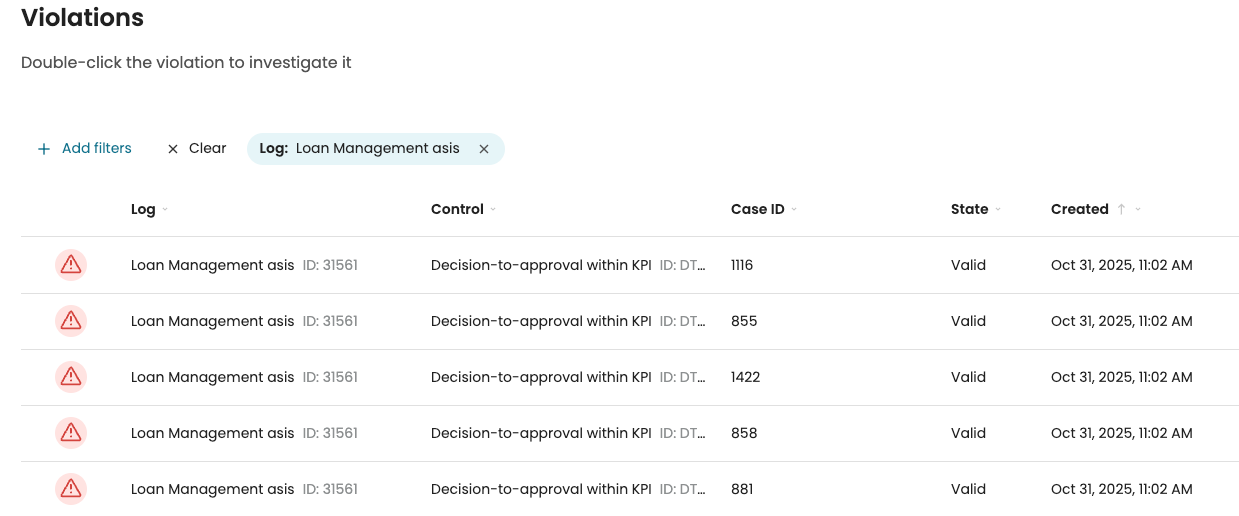Click the Valid state in case 858 row
The height and width of the screenshot is (516, 1239).
click(x=968, y=433)
